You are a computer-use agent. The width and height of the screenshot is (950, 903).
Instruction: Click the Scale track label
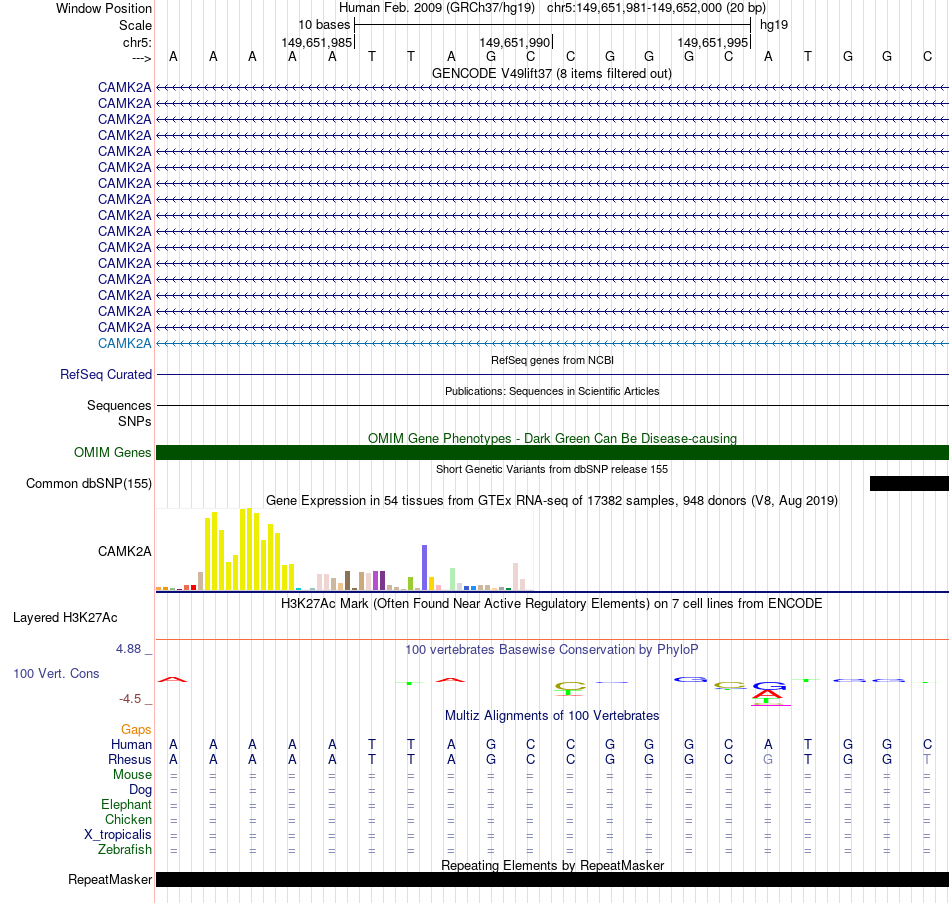(x=135, y=25)
